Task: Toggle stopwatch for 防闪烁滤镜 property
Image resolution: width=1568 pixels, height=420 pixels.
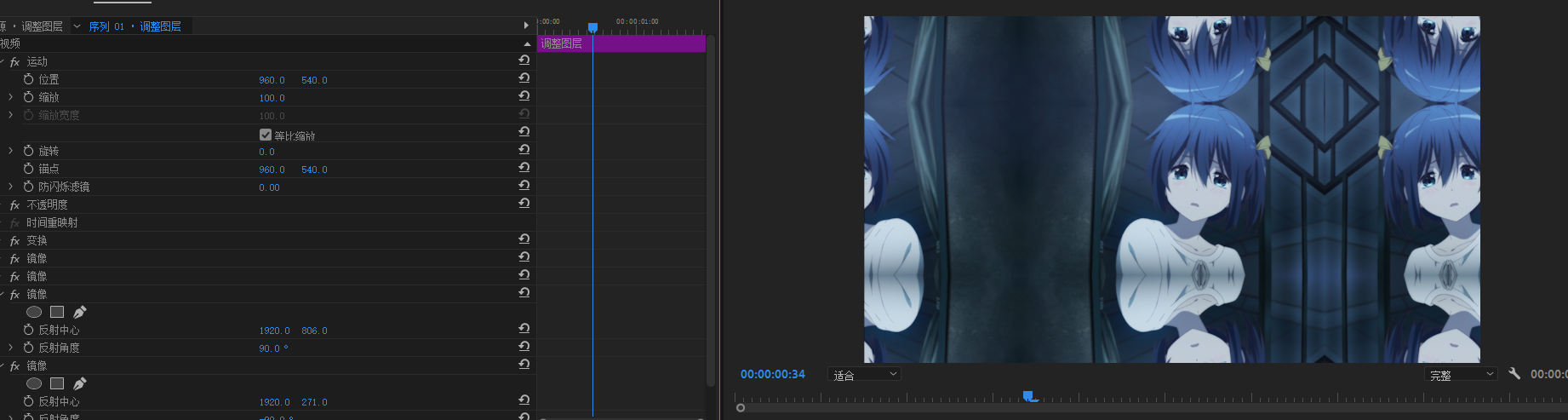Action: coord(29,187)
